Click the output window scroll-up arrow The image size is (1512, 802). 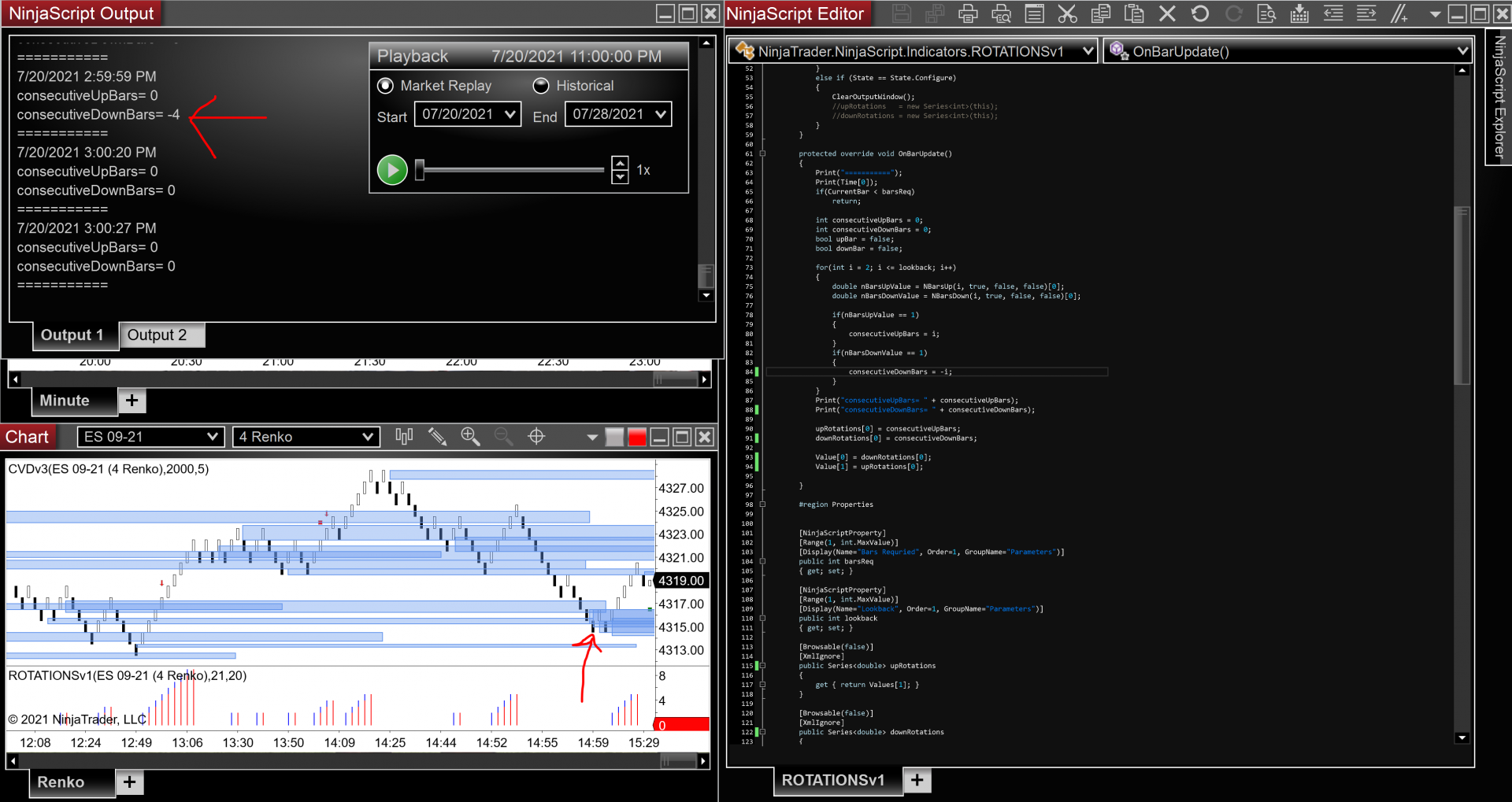[x=706, y=43]
